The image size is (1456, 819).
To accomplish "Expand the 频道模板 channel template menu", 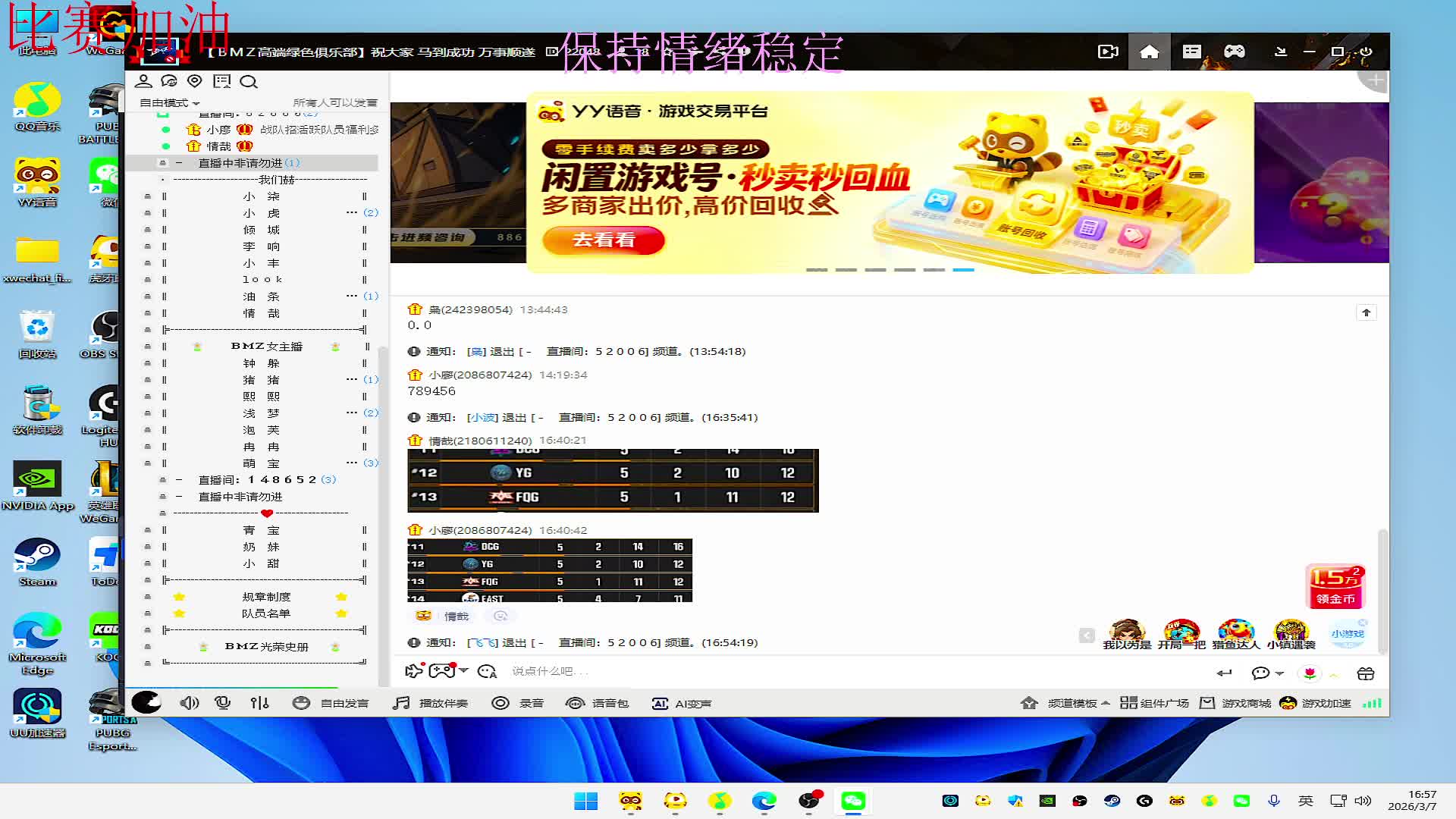I will pyautogui.click(x=1072, y=703).
